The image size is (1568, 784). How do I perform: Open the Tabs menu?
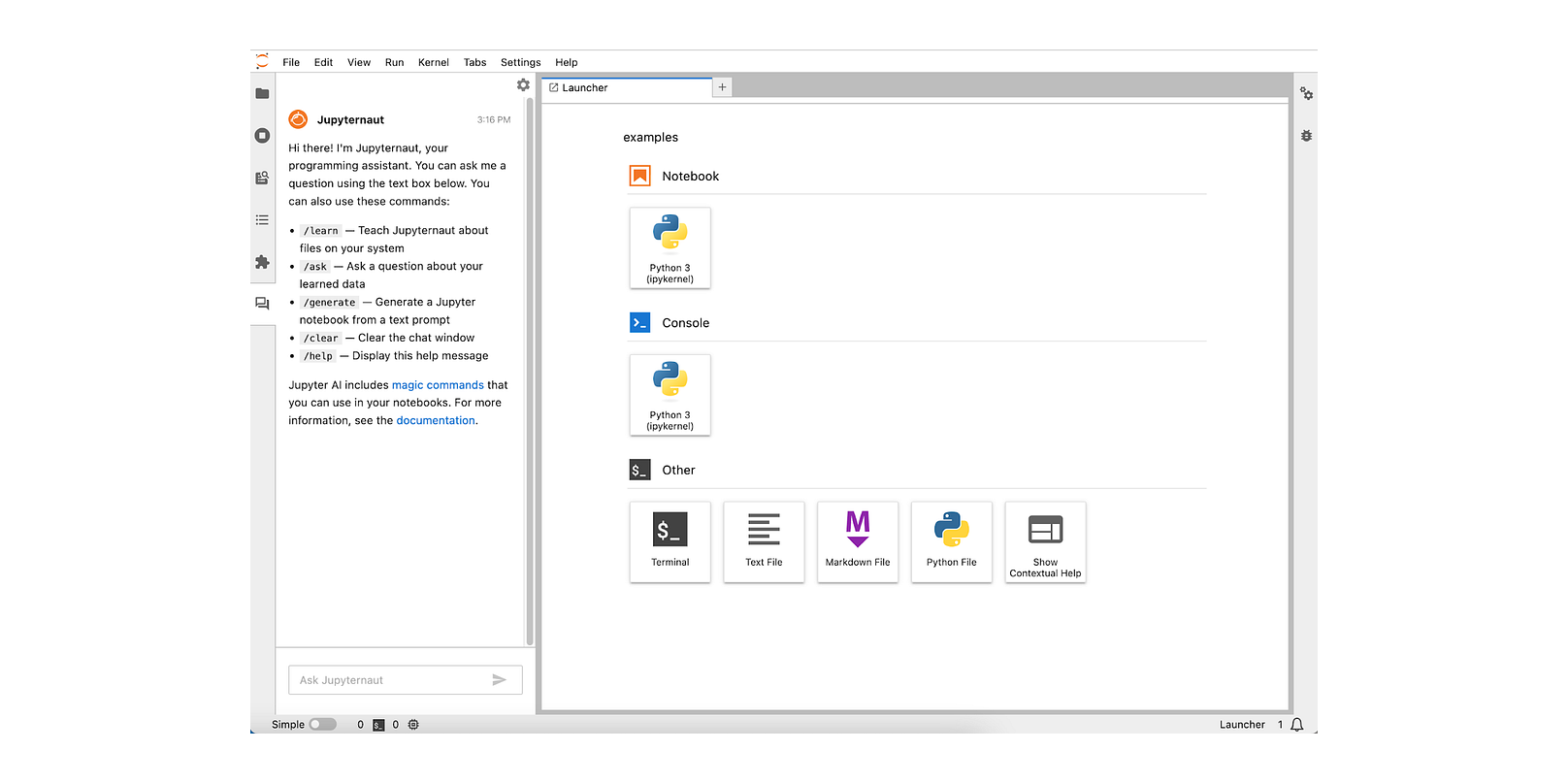(x=474, y=62)
